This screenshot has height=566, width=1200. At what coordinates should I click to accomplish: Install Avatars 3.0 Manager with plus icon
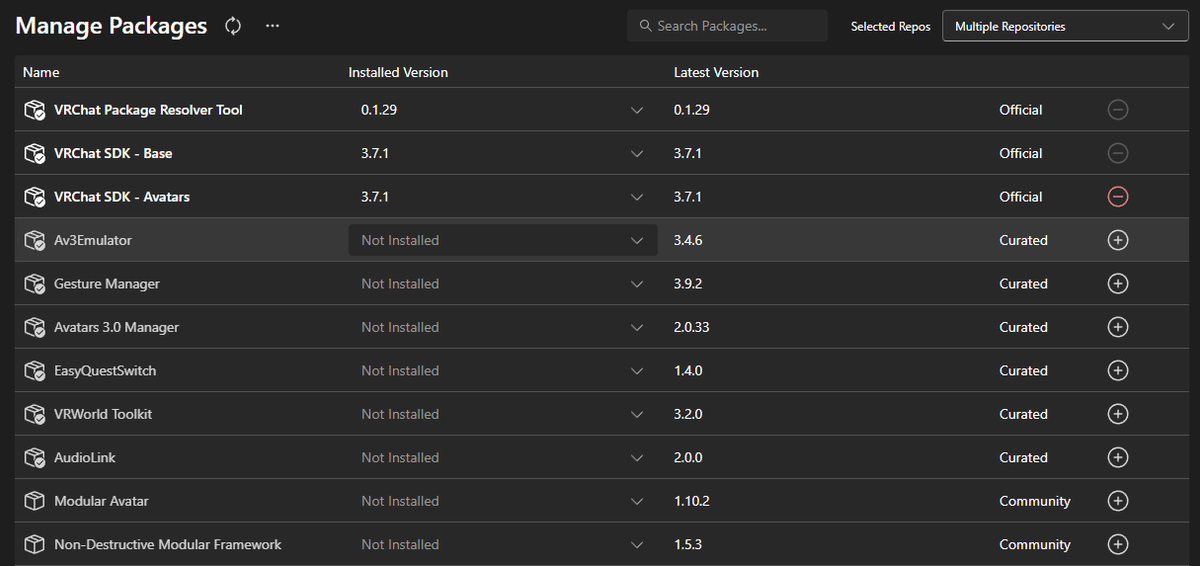click(1118, 327)
